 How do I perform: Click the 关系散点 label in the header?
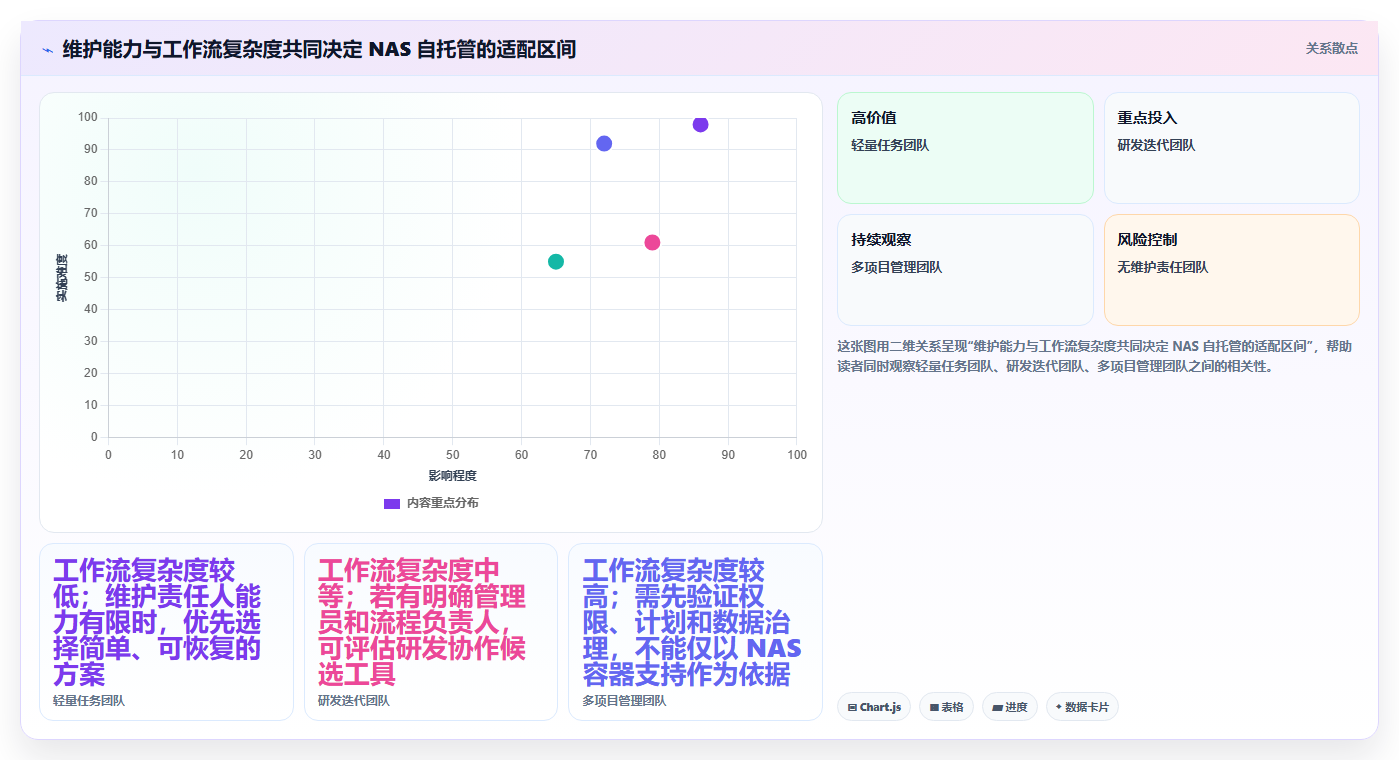[1331, 48]
